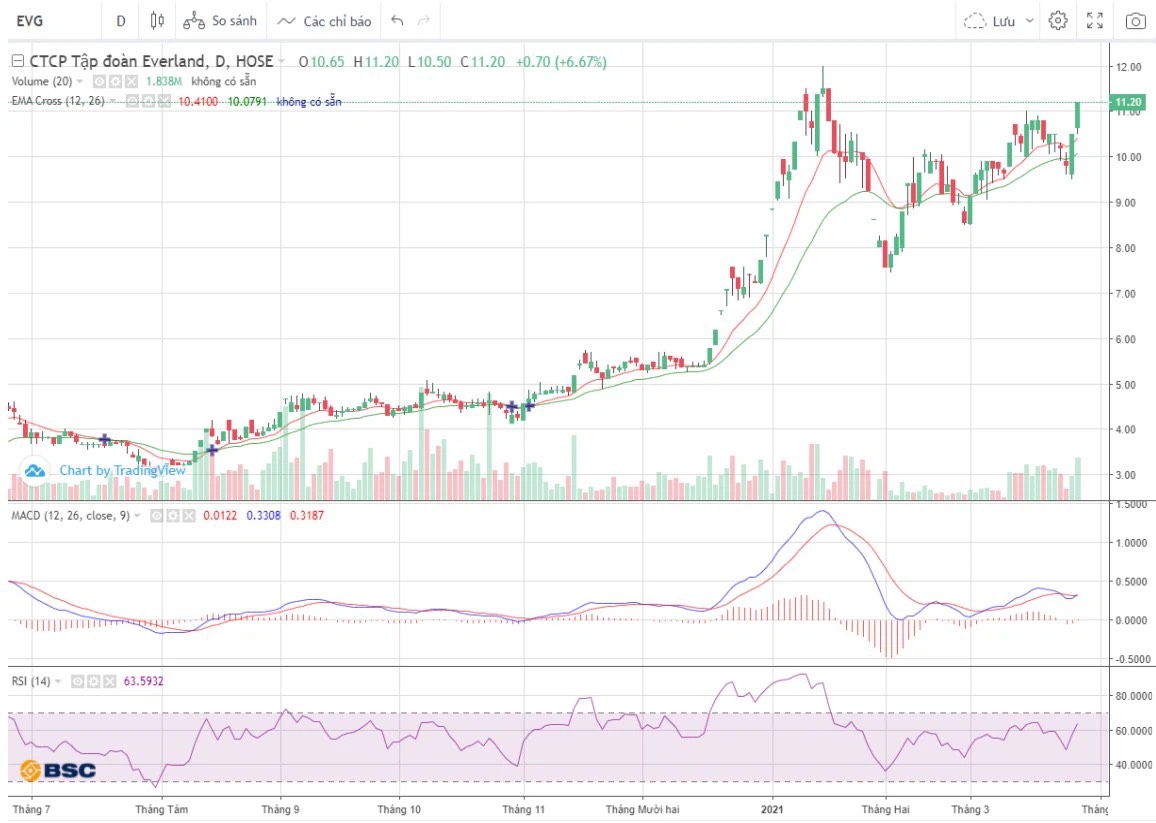The width and height of the screenshot is (1156, 823).
Task: Open the Các chỉ báo indicators menu
Action: click(x=324, y=20)
